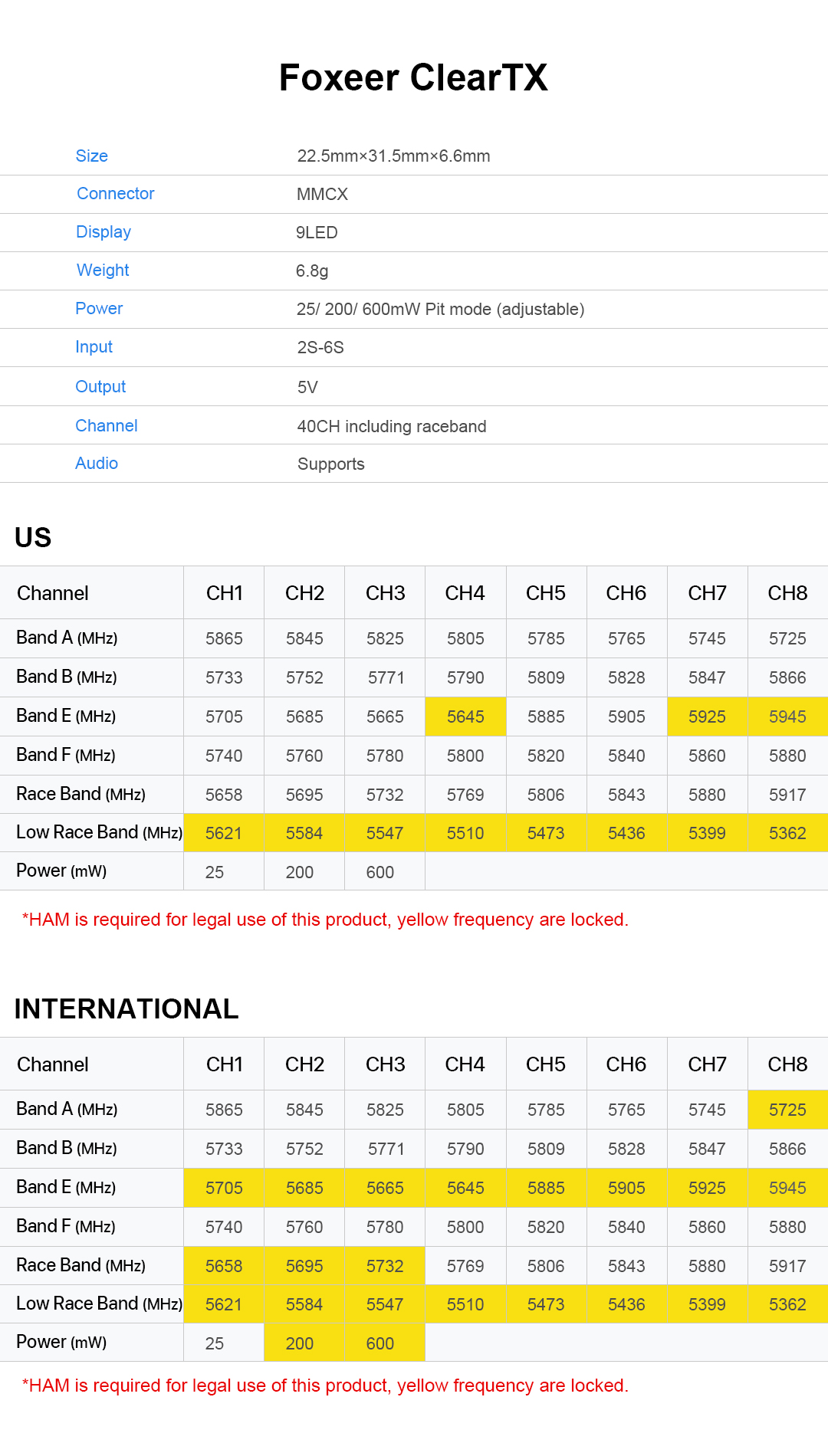Viewport: 828px width, 1456px height.
Task: Click the 40CH including raceband text
Action: point(391,426)
